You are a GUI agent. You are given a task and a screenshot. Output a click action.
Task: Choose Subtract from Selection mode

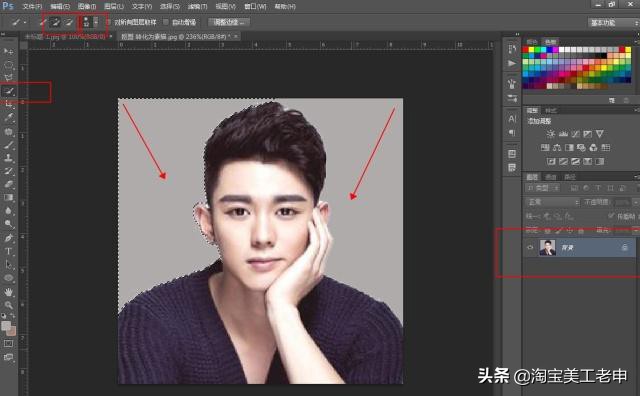(69, 22)
